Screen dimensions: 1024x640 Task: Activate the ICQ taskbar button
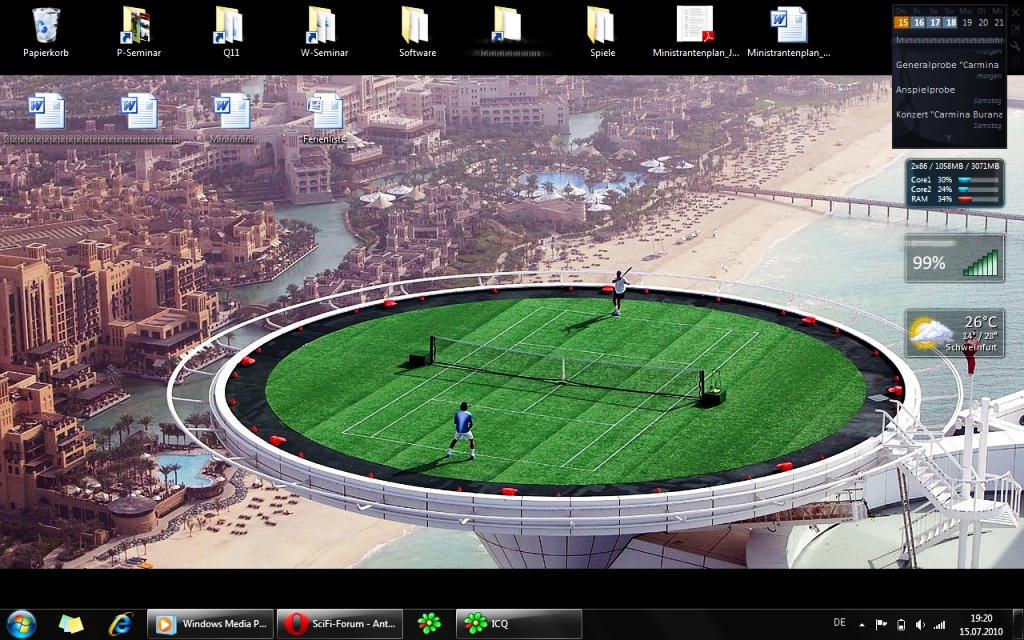click(518, 624)
